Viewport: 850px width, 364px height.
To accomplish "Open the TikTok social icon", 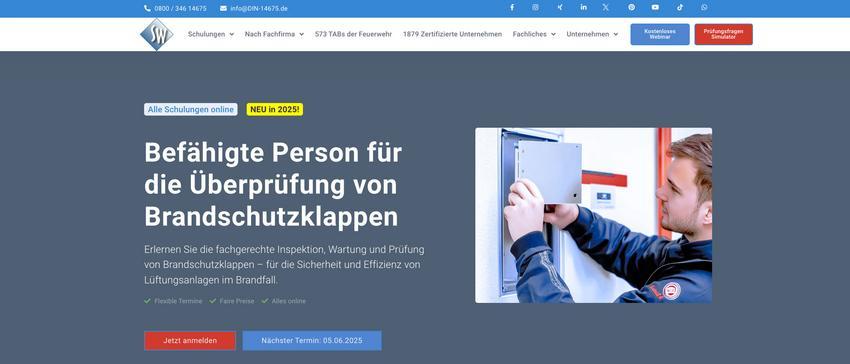I will tap(680, 8).
